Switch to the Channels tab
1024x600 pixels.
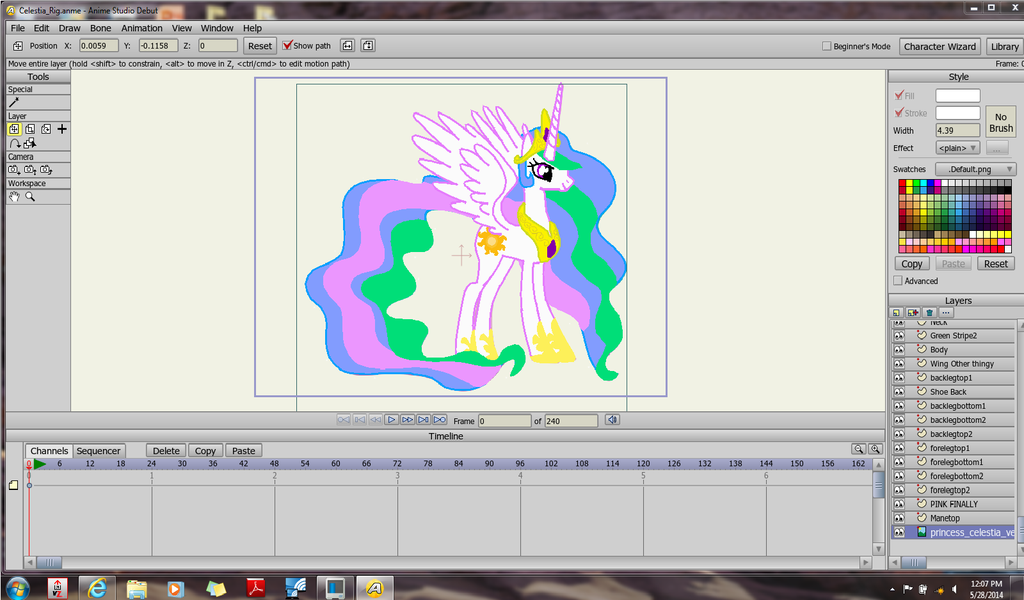(x=49, y=450)
